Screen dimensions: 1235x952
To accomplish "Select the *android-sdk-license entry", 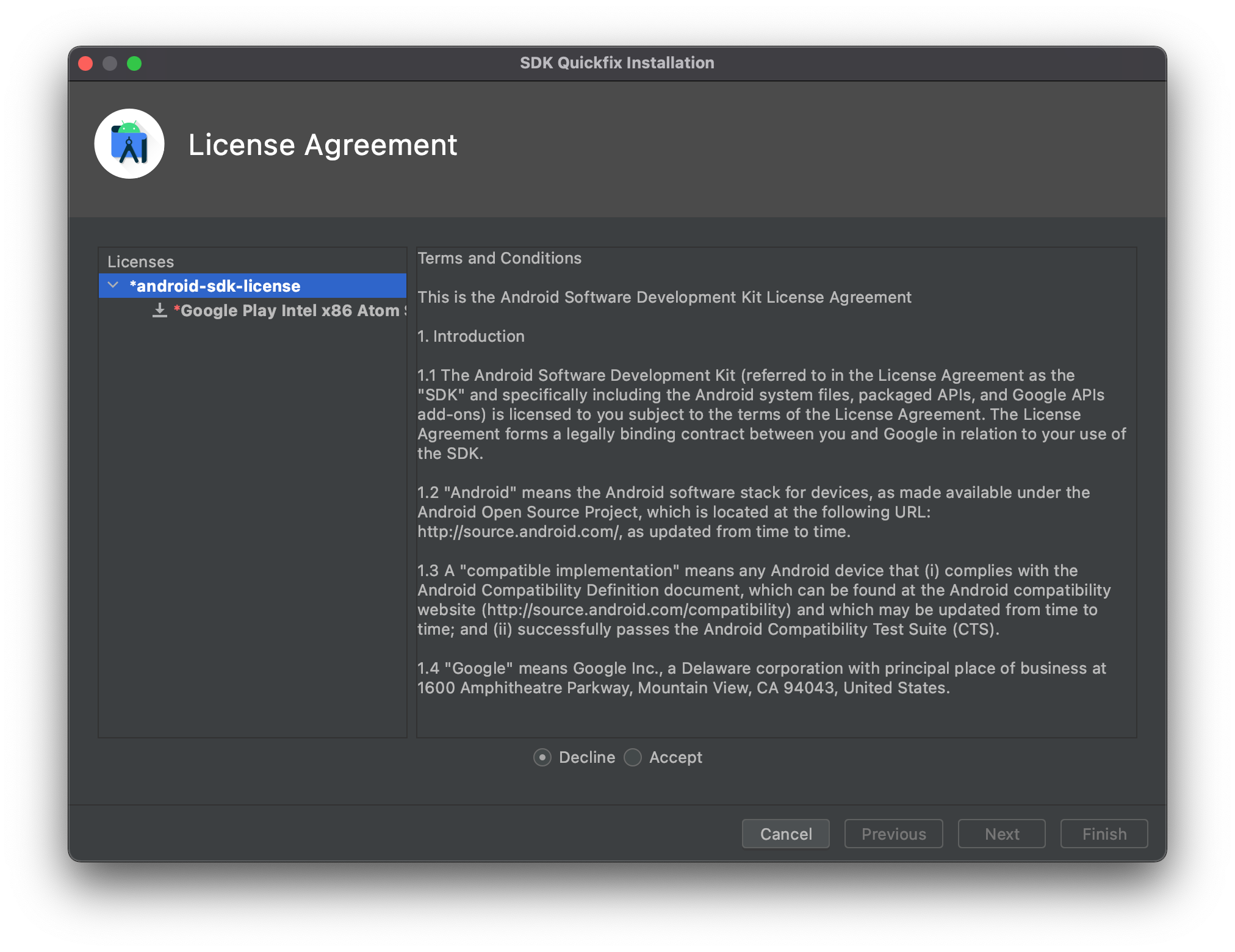I will (x=253, y=286).
